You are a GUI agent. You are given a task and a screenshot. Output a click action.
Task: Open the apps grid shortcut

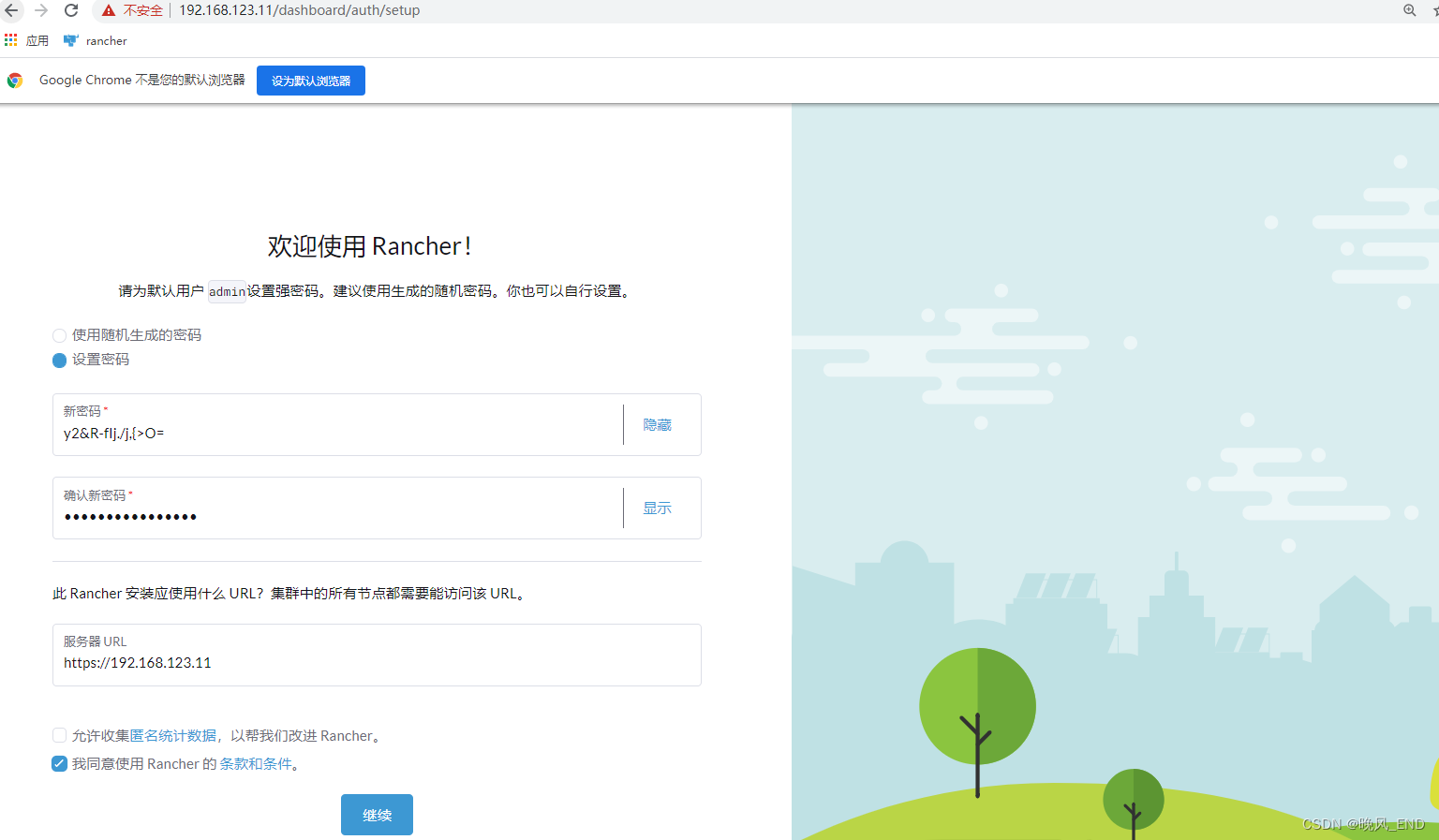tap(11, 40)
